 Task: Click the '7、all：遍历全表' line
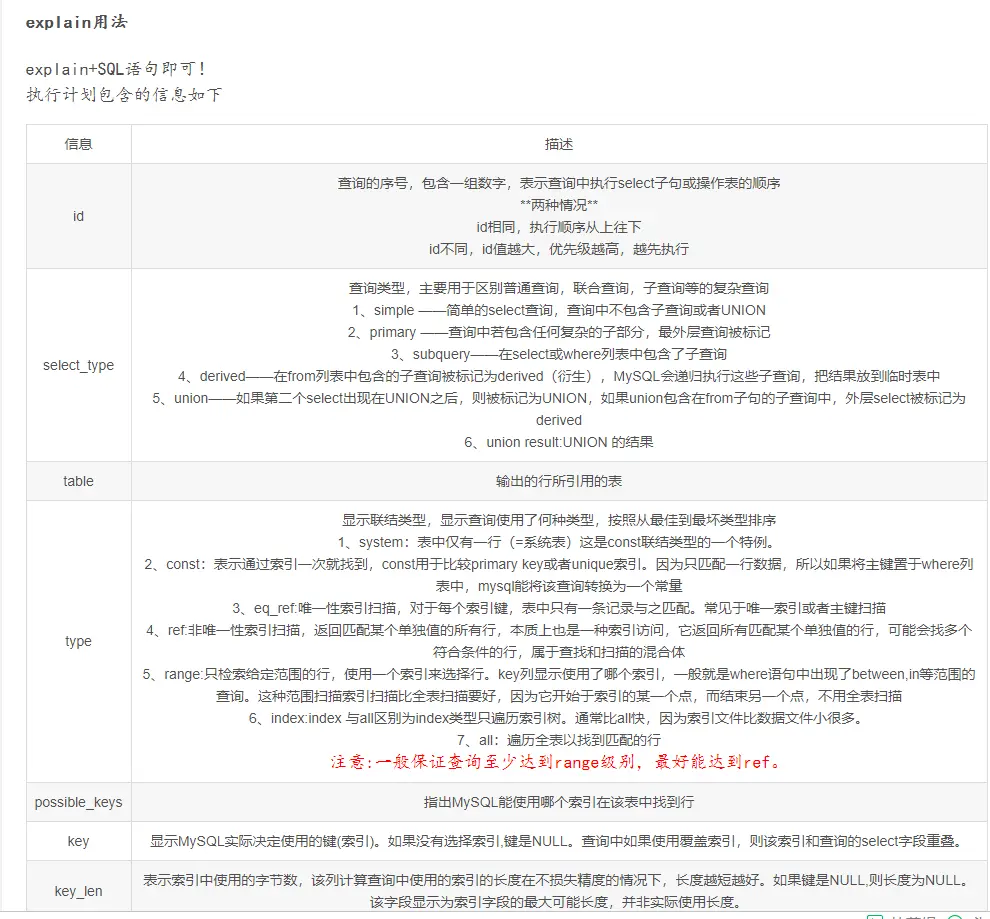coord(559,740)
